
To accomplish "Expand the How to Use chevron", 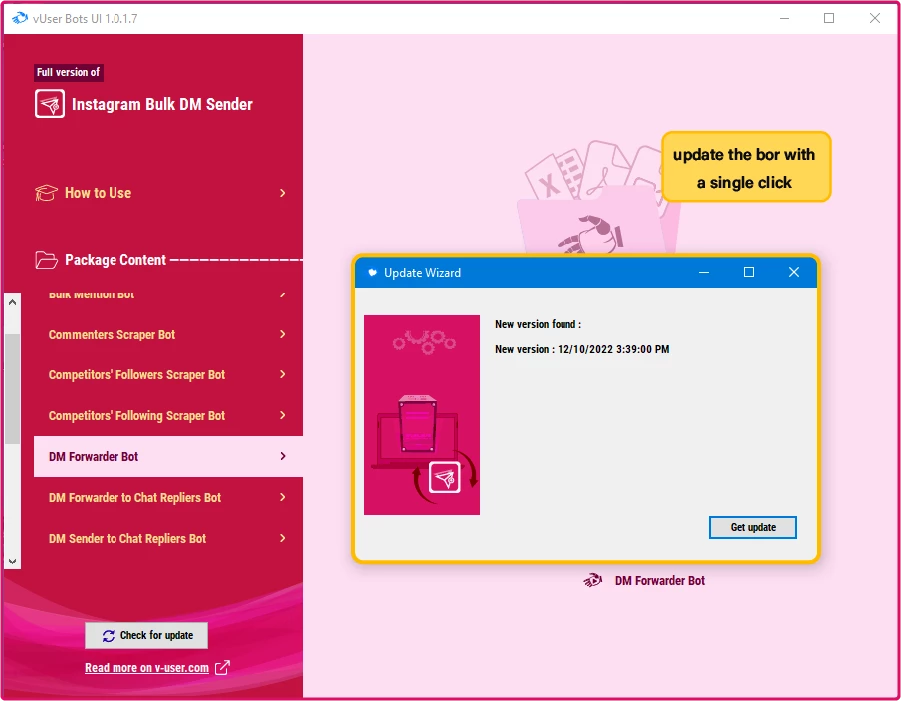I will tap(282, 193).
